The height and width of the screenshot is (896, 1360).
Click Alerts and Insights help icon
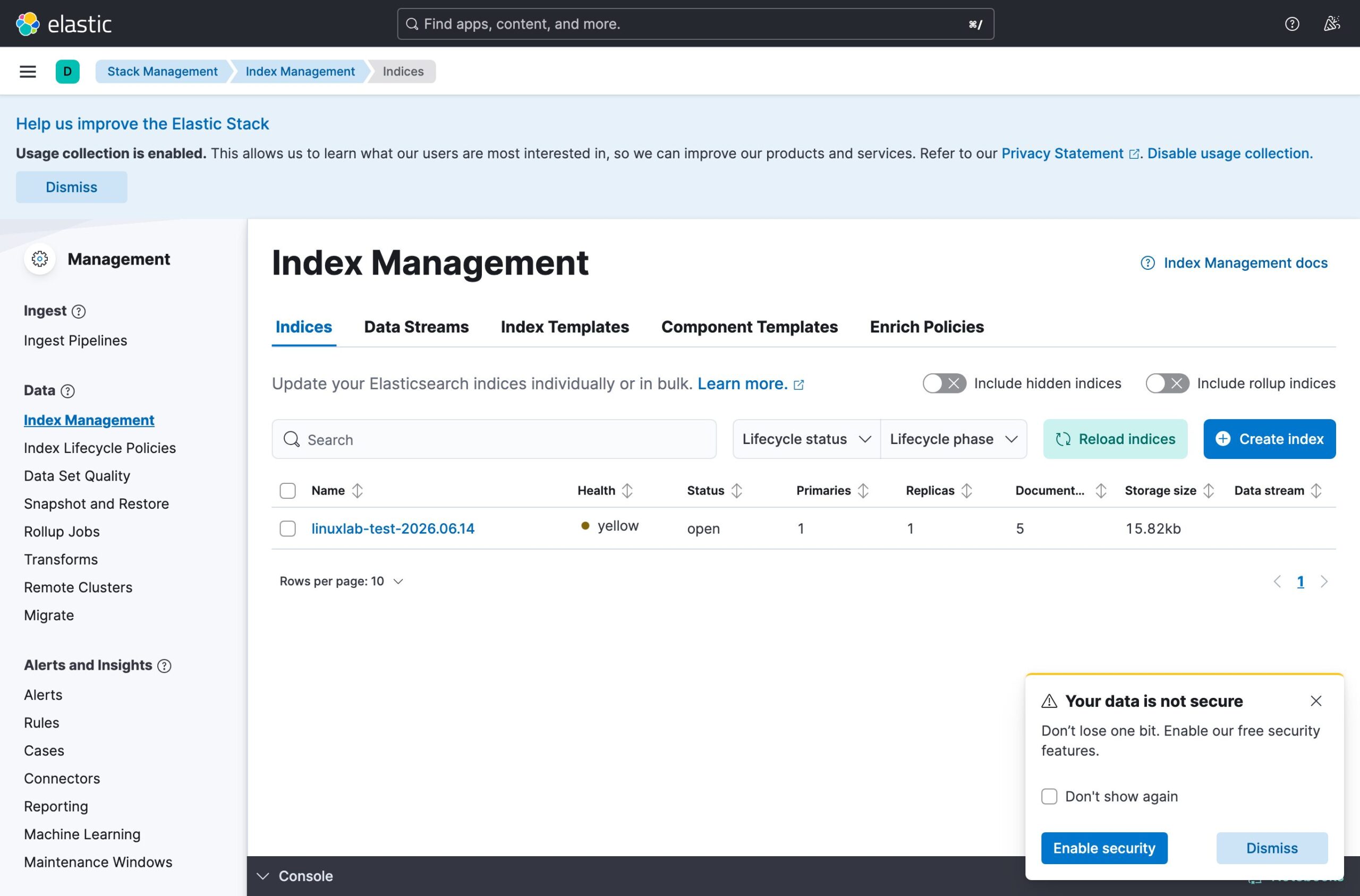click(164, 665)
